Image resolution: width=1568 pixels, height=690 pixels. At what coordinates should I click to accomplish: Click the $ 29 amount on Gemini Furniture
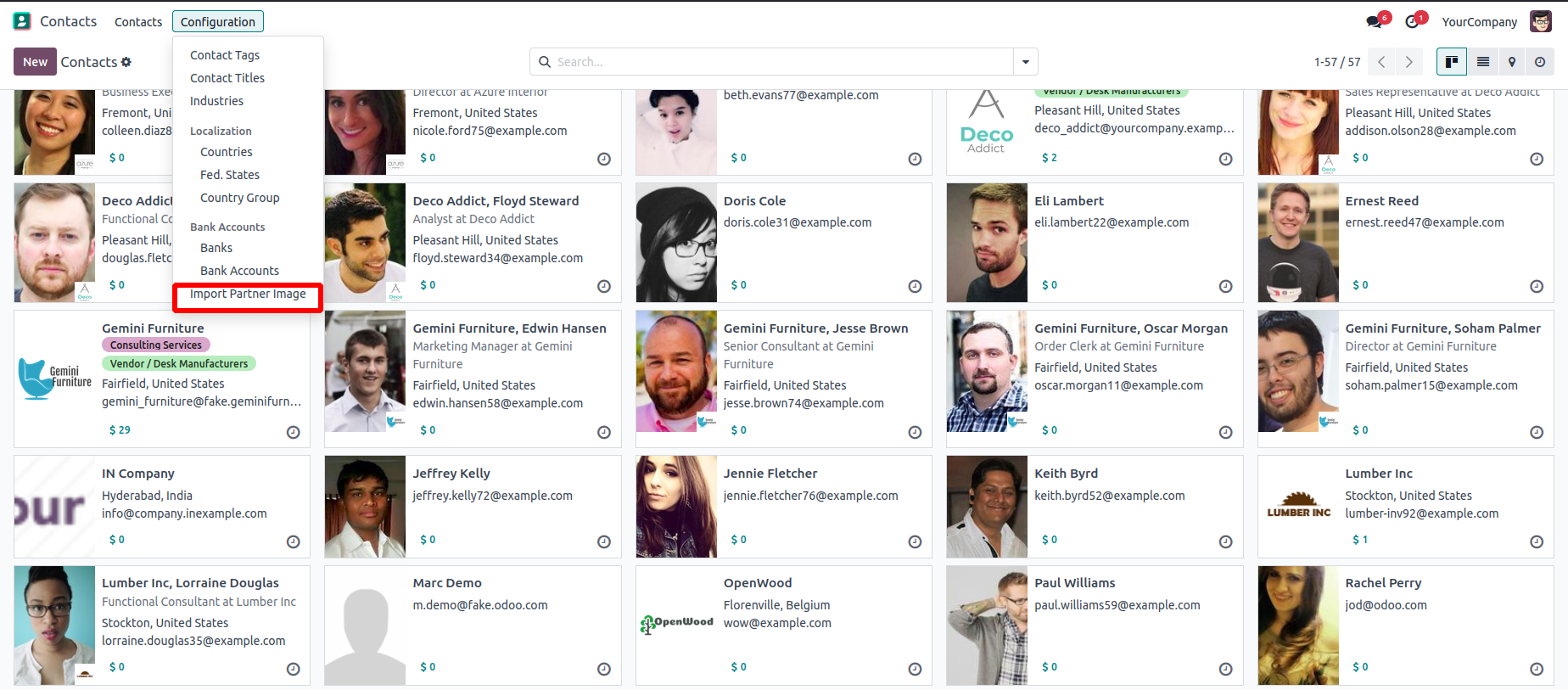tap(120, 430)
